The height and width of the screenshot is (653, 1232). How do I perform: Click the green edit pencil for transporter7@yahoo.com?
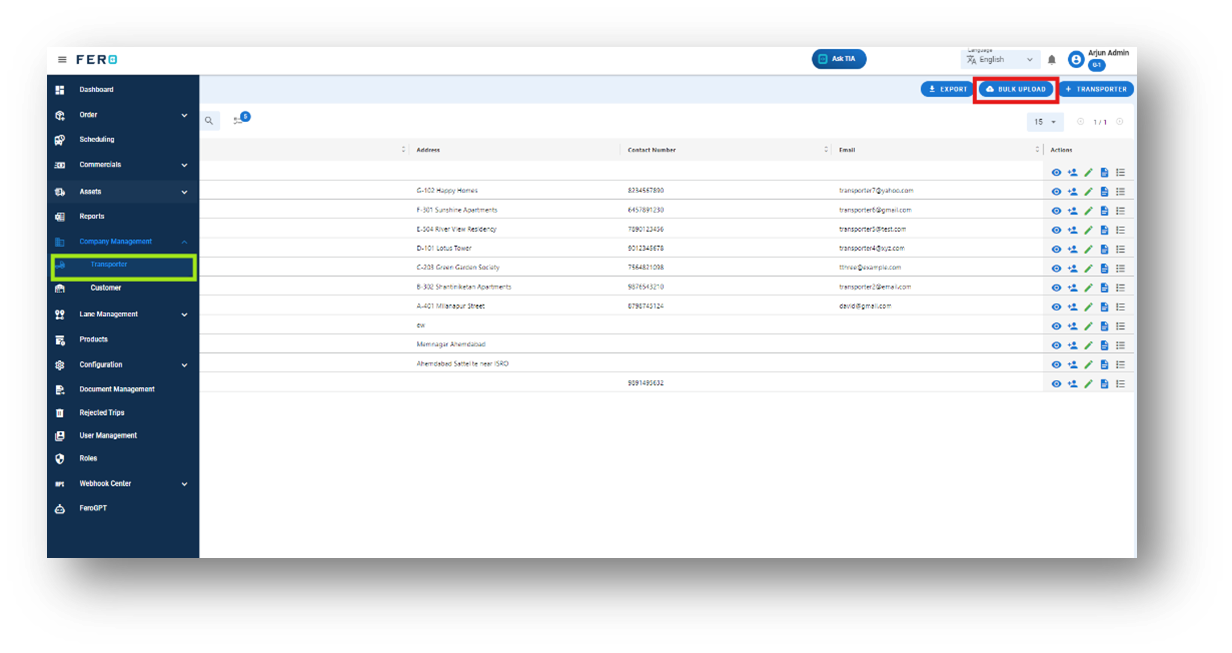coord(1088,192)
